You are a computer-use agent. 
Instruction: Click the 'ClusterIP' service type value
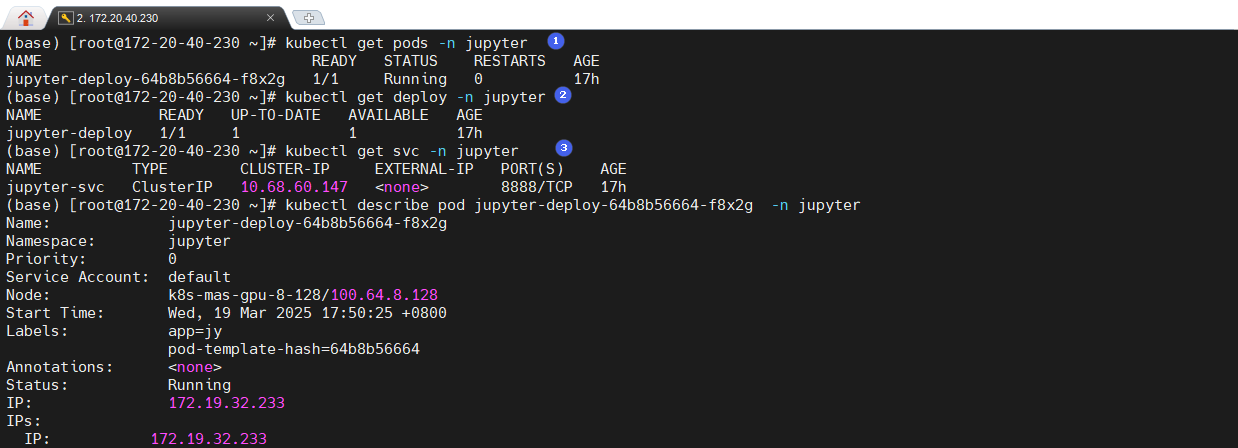tap(173, 187)
